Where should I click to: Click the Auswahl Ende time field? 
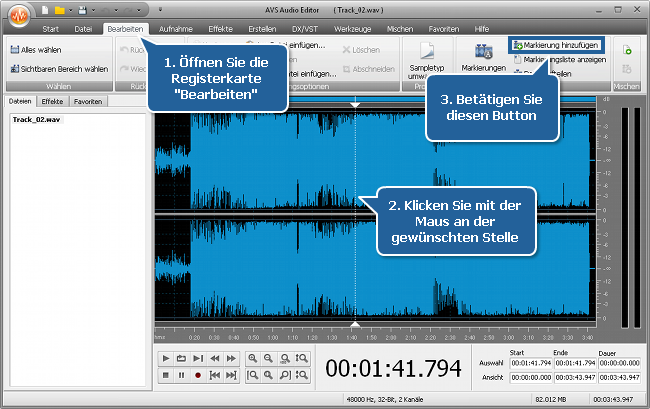575,363
